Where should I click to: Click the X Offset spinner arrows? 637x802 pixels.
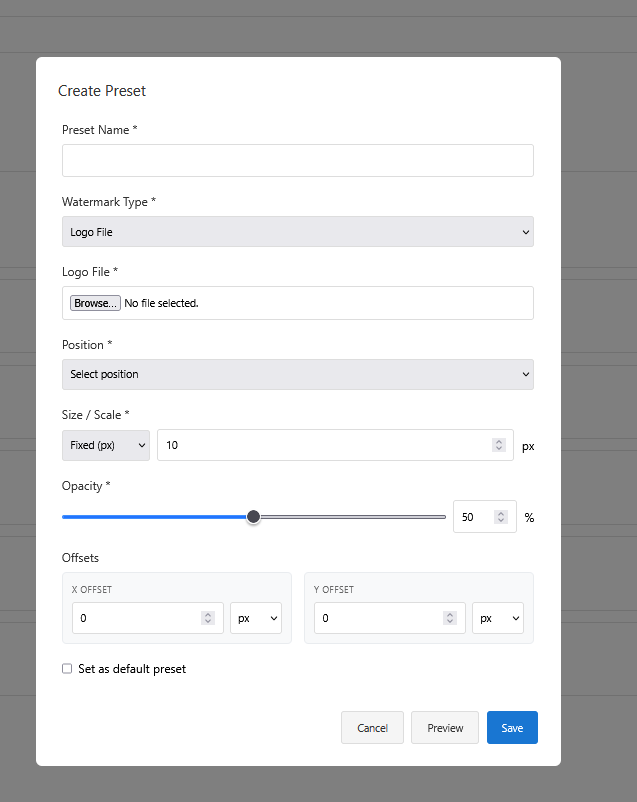pyautogui.click(x=208, y=618)
